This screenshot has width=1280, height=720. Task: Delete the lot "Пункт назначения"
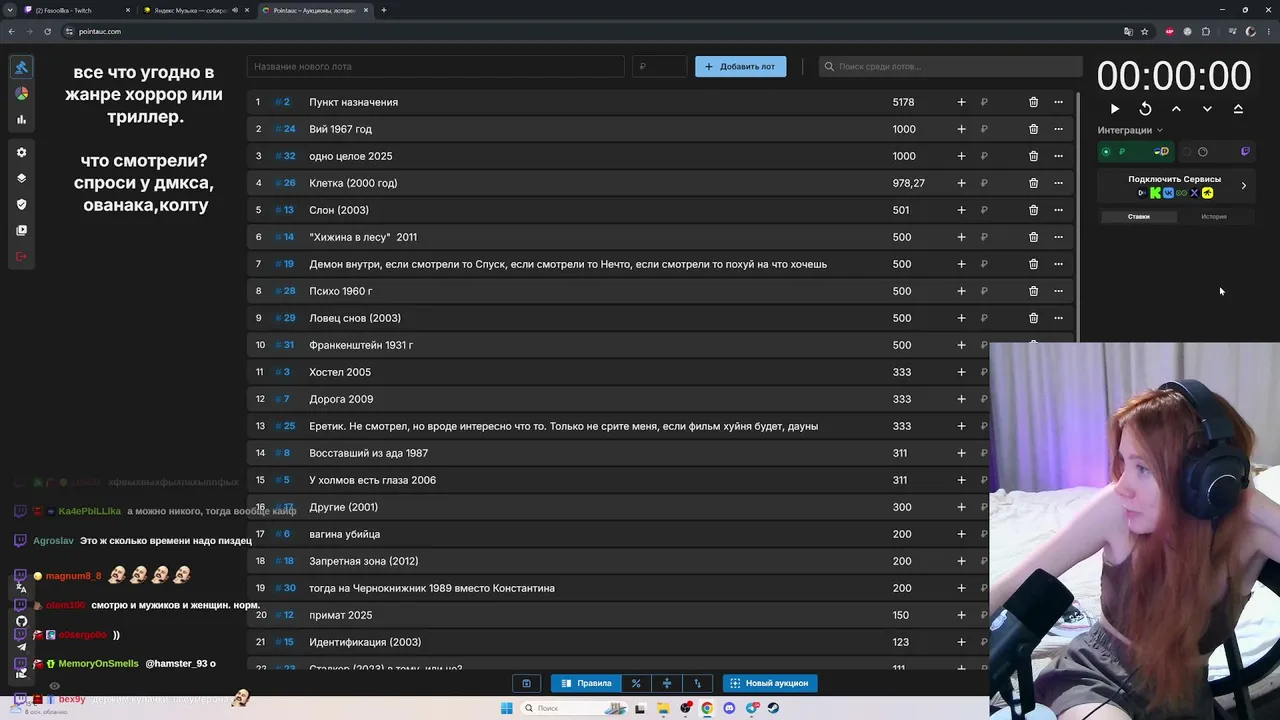coord(1033,102)
